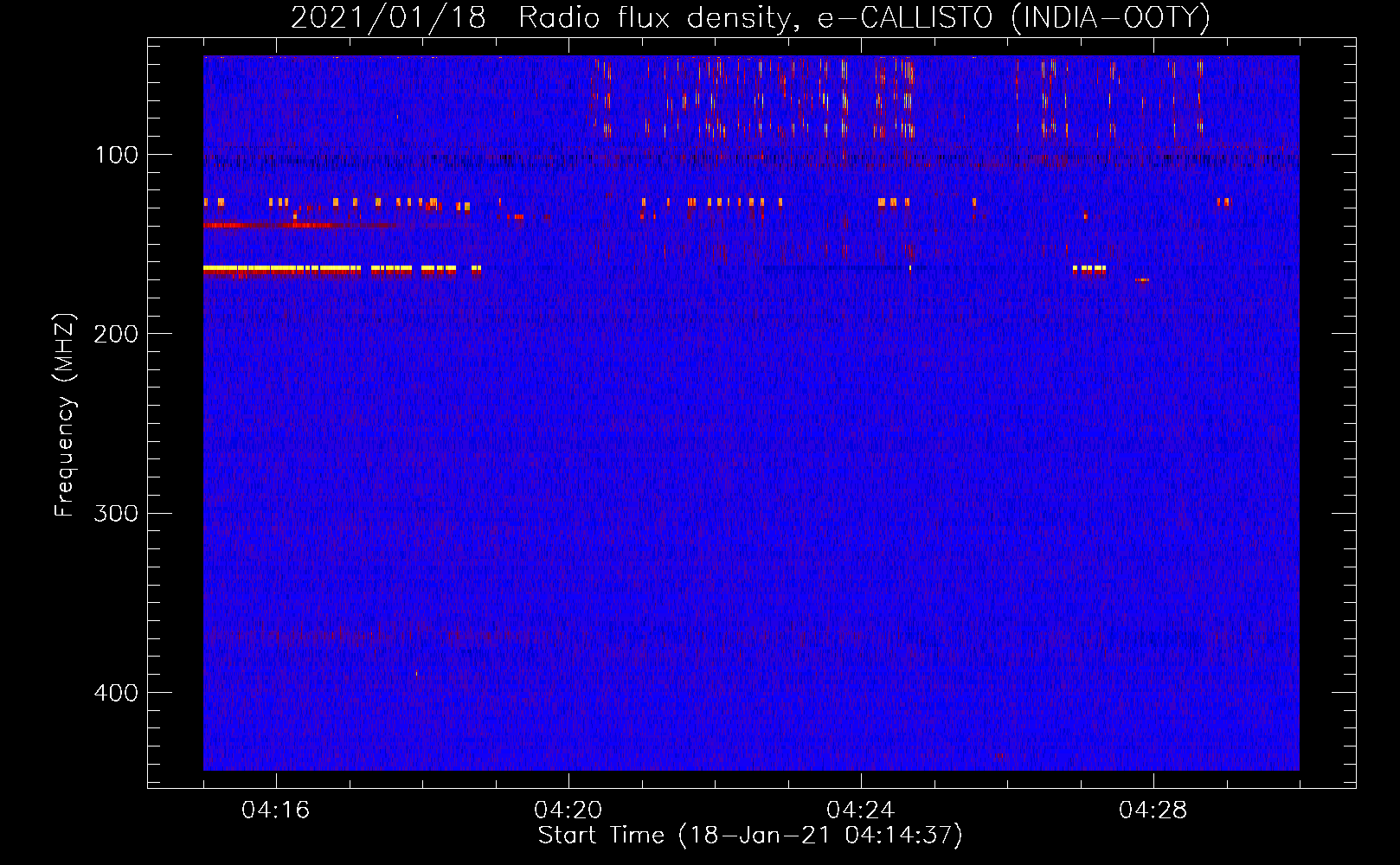Click the 100 frequency tick label
The image size is (1400, 865).
117,155
